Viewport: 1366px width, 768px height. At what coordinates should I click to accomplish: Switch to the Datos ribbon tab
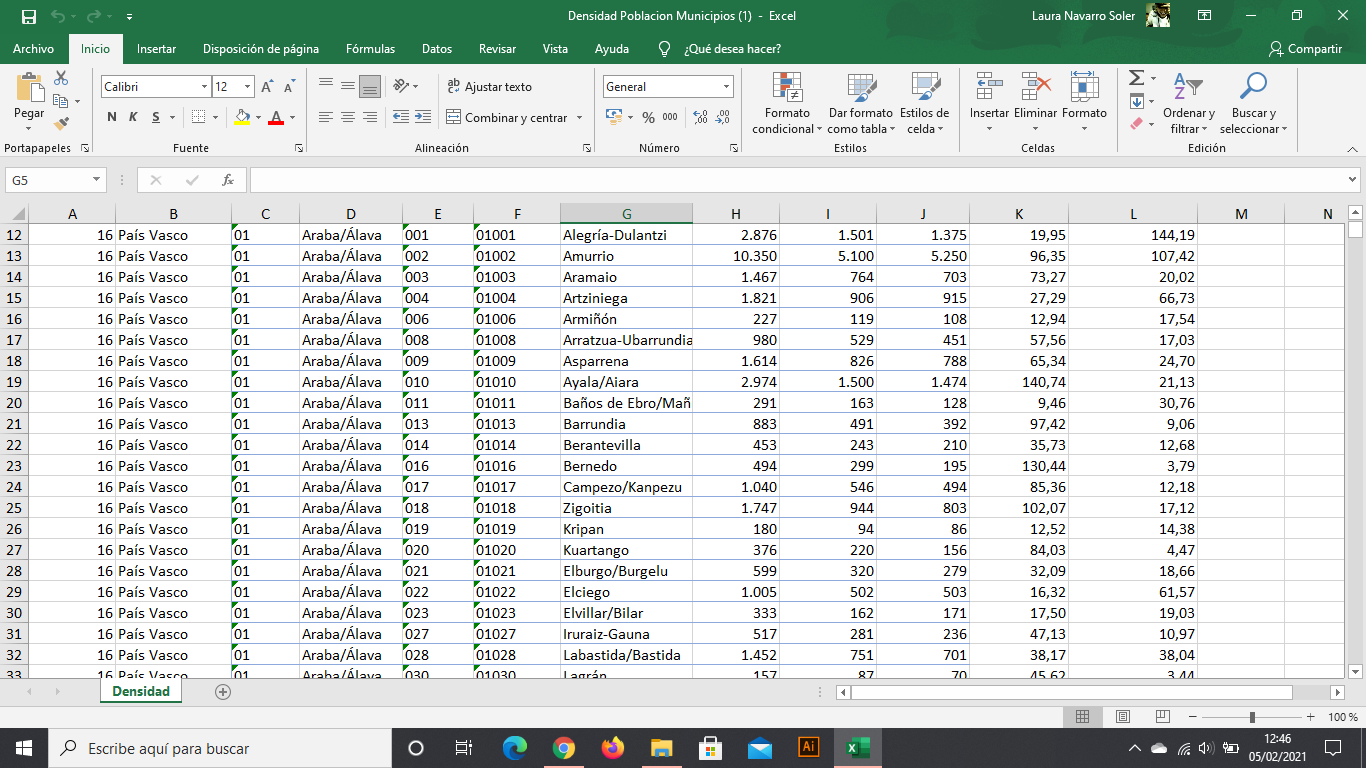tap(437, 49)
